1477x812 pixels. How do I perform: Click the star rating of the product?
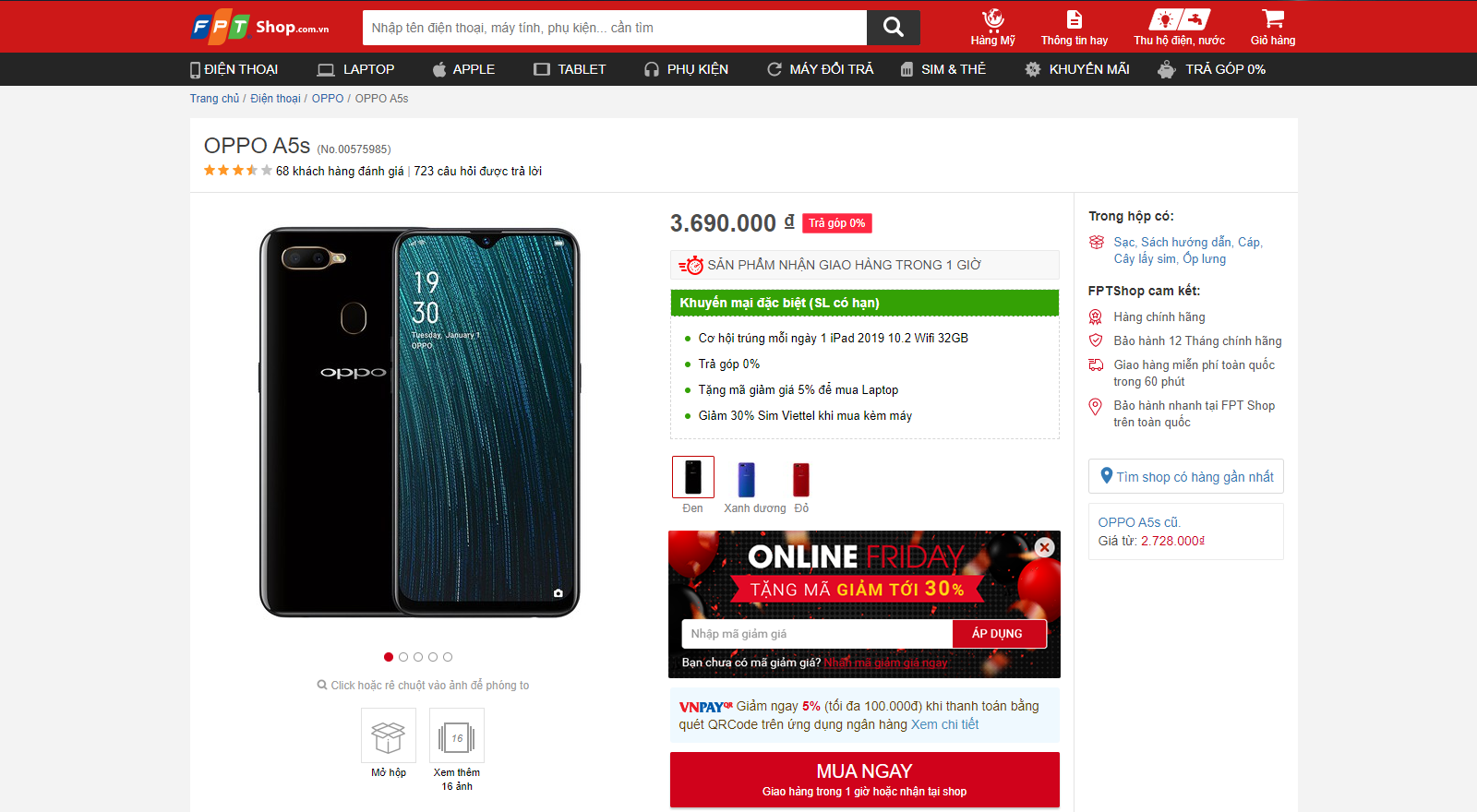(238, 171)
